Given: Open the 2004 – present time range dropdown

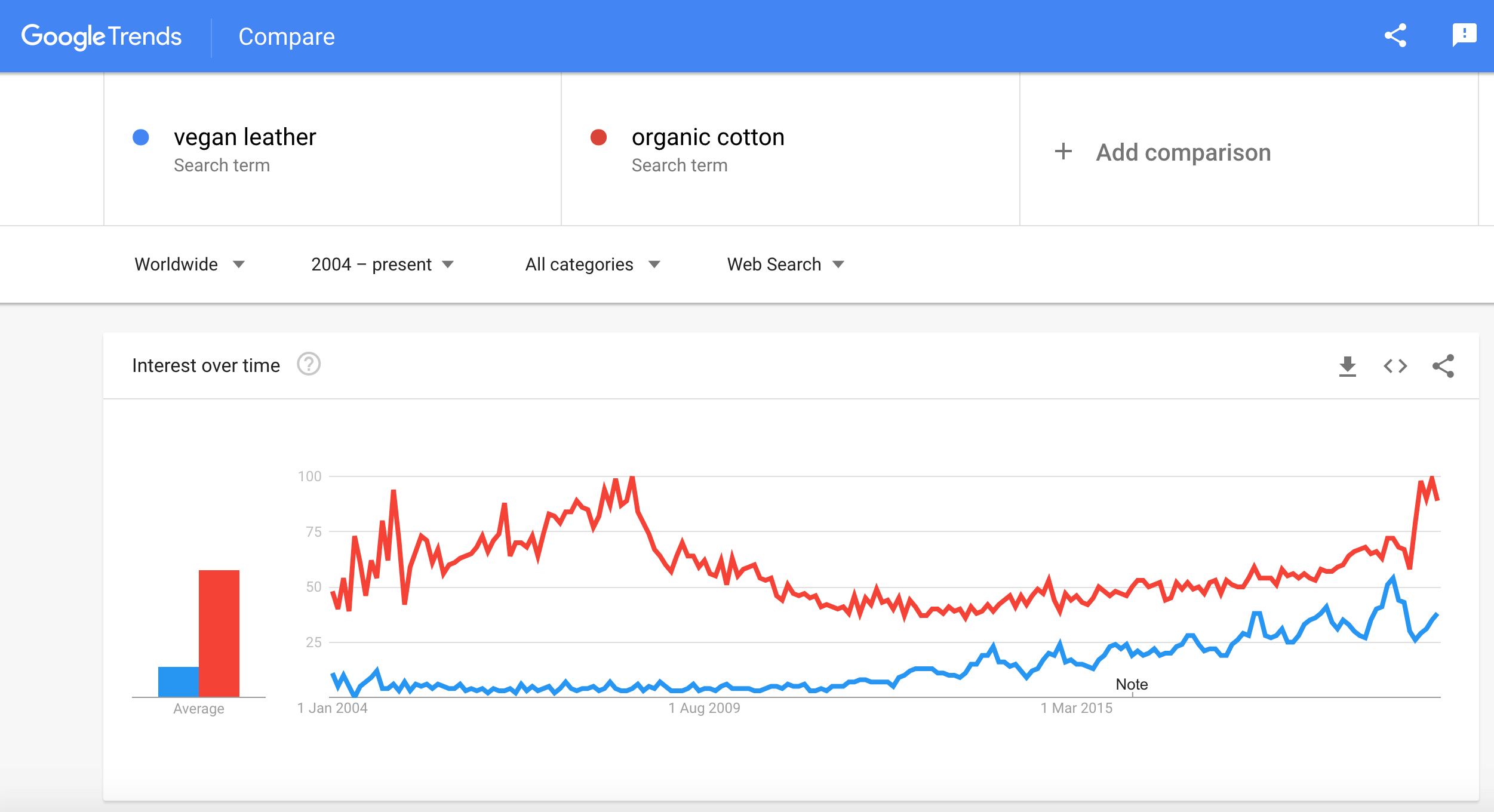Looking at the screenshot, I should tap(382, 264).
